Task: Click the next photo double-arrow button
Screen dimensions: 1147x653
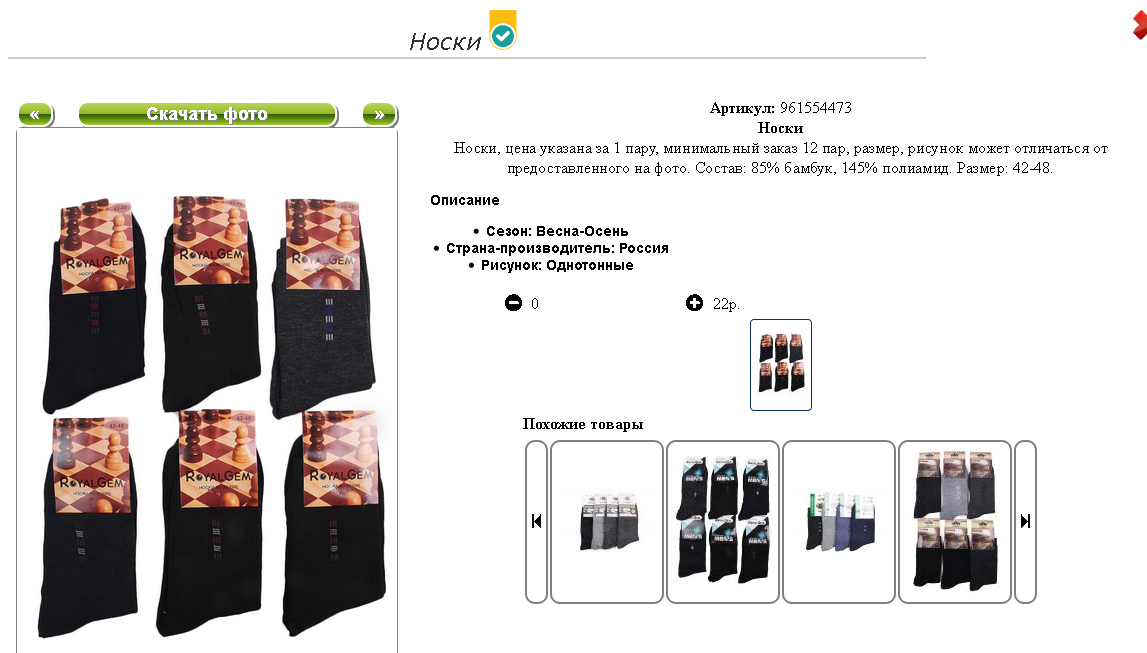Action: (380, 115)
